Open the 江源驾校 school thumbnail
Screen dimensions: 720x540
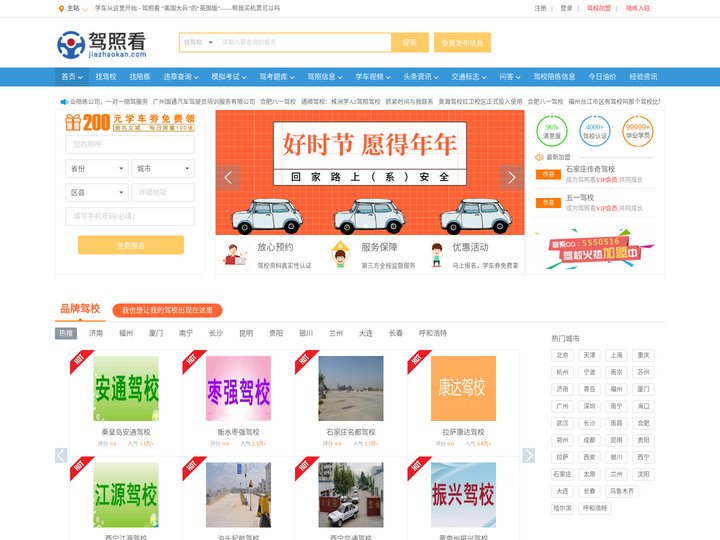[126, 495]
